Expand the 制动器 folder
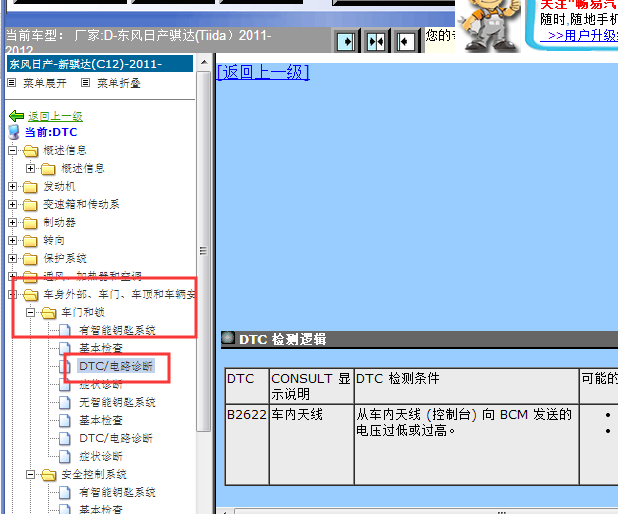 click(12, 222)
